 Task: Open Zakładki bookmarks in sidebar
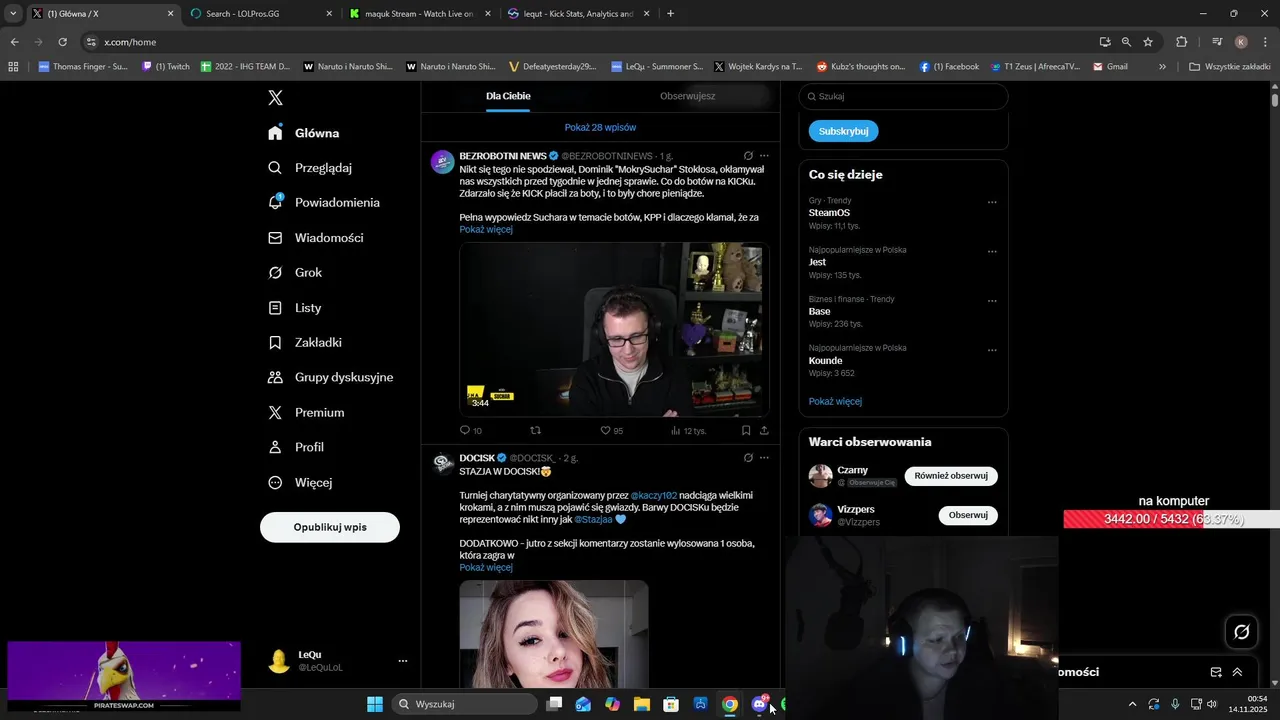(305, 343)
